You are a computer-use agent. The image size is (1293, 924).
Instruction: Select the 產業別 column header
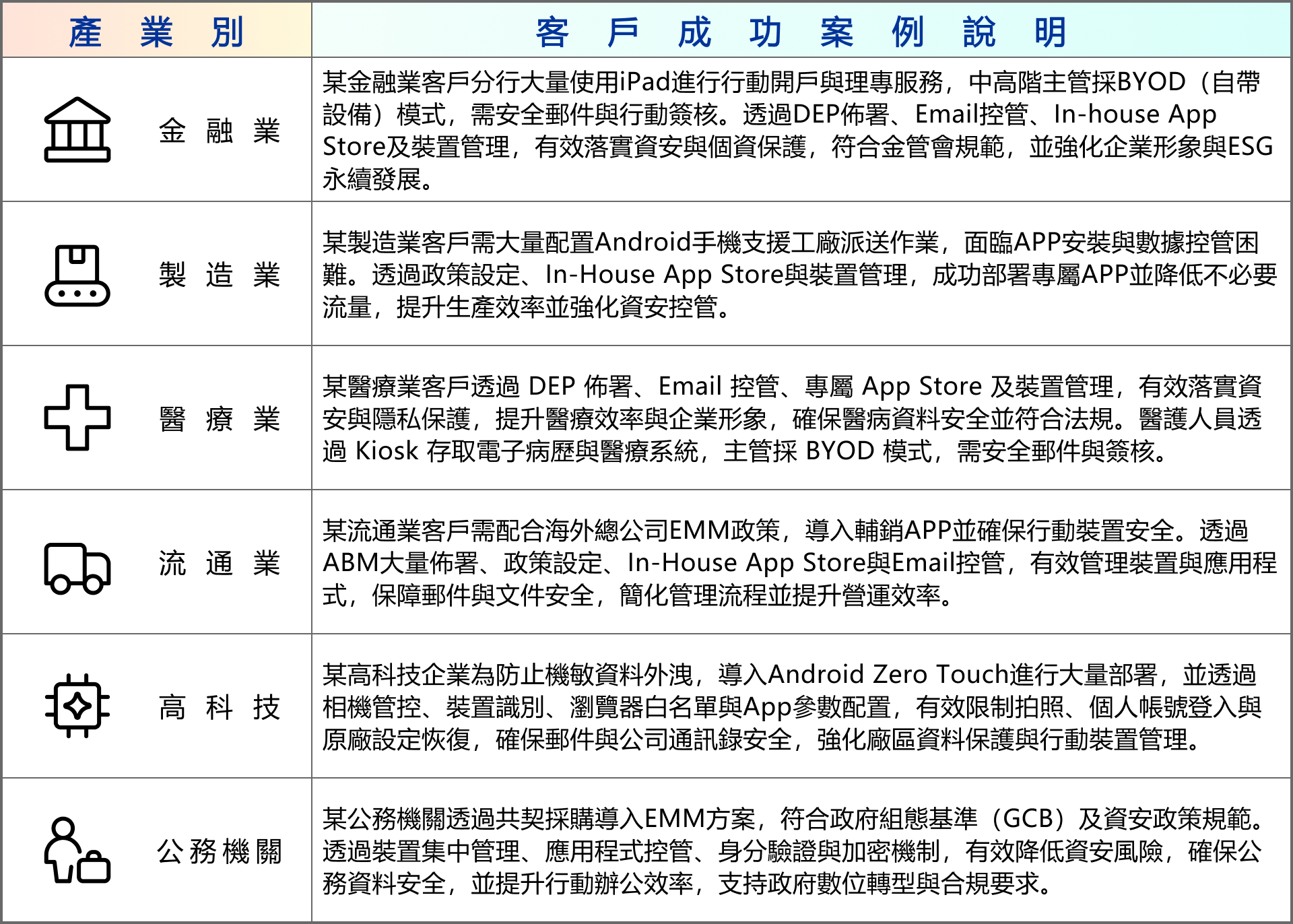pyautogui.click(x=156, y=32)
